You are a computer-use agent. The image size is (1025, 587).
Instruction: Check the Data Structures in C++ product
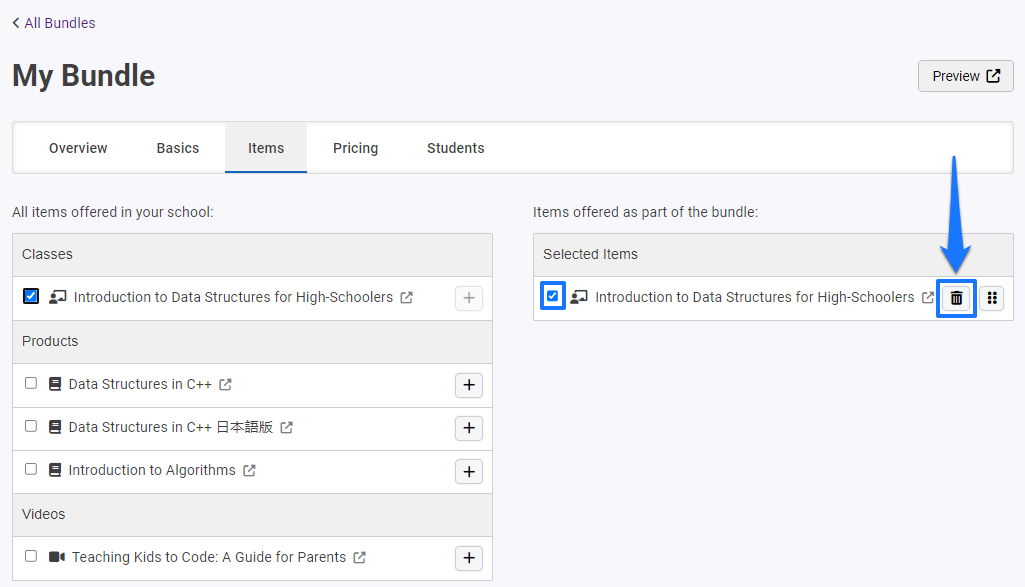coord(31,383)
